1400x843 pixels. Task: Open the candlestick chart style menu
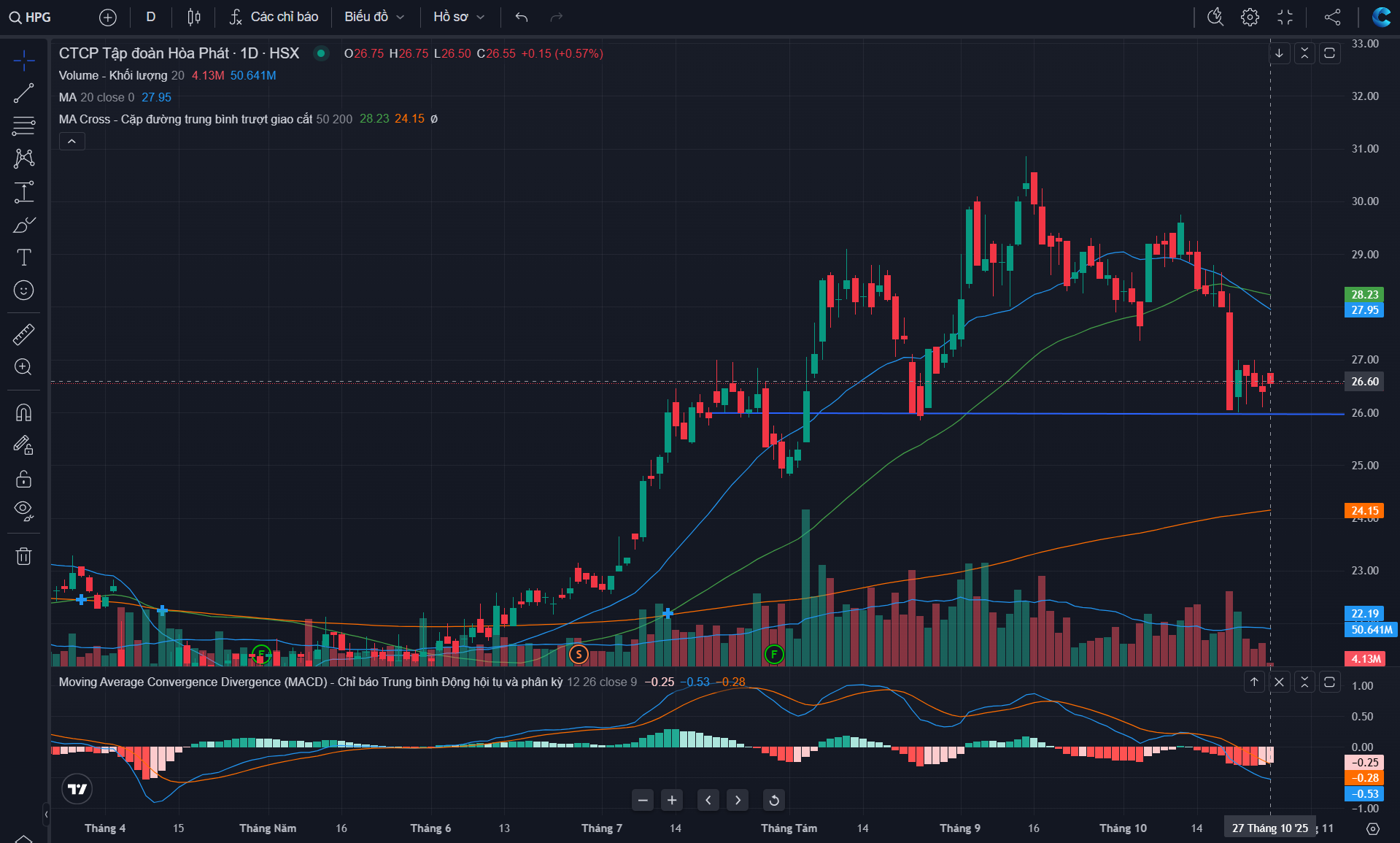(x=194, y=17)
